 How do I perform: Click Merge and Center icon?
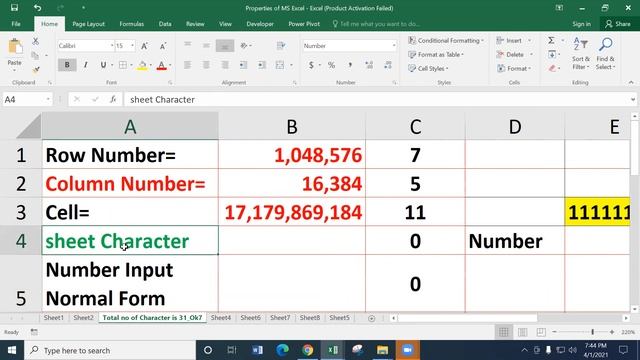pyautogui.click(x=280, y=65)
